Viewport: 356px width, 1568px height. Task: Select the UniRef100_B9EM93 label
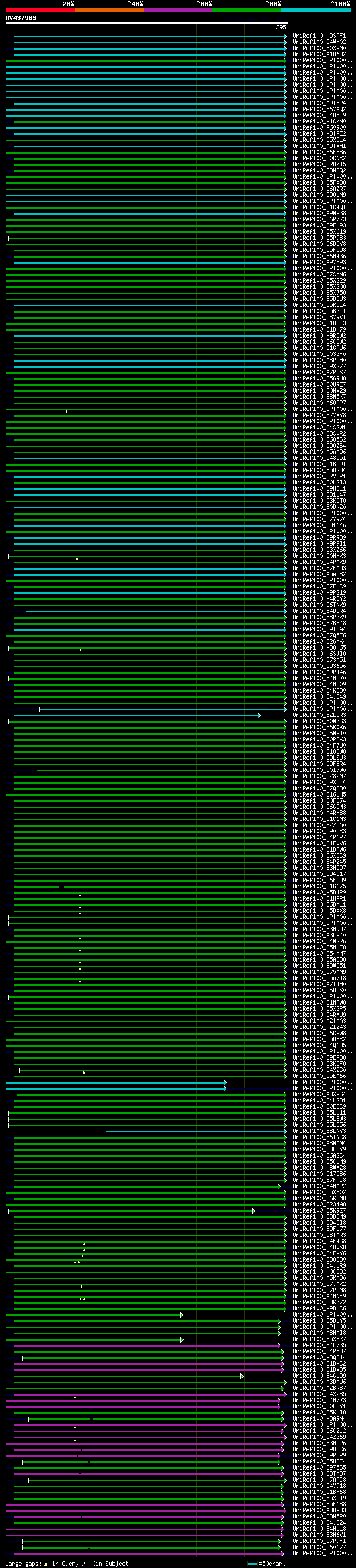tap(319, 226)
